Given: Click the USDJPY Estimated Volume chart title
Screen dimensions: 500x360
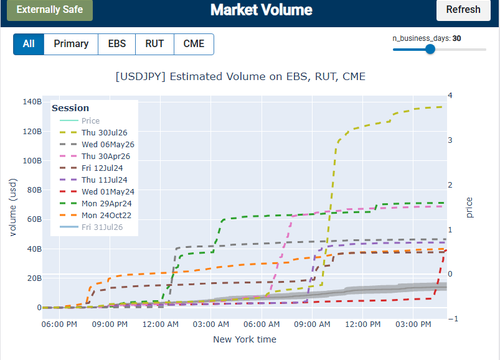Looking at the screenshot, I should click(240, 76).
